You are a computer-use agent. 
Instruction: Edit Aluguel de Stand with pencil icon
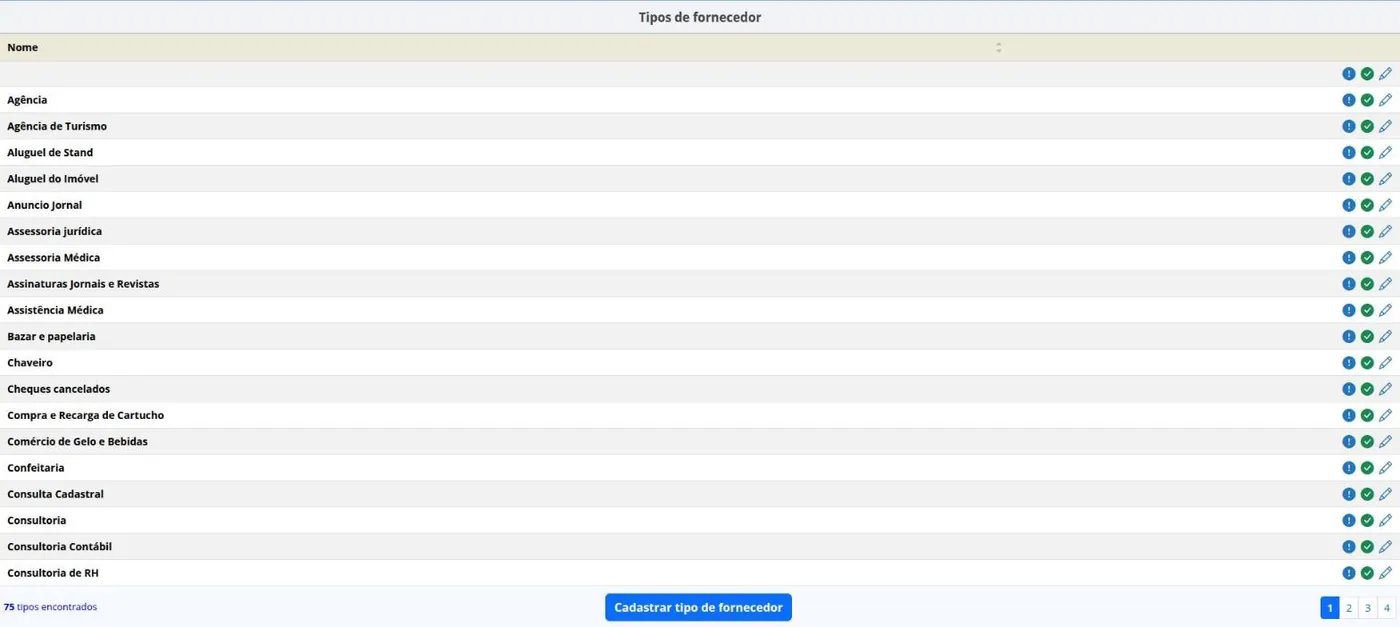(1385, 153)
